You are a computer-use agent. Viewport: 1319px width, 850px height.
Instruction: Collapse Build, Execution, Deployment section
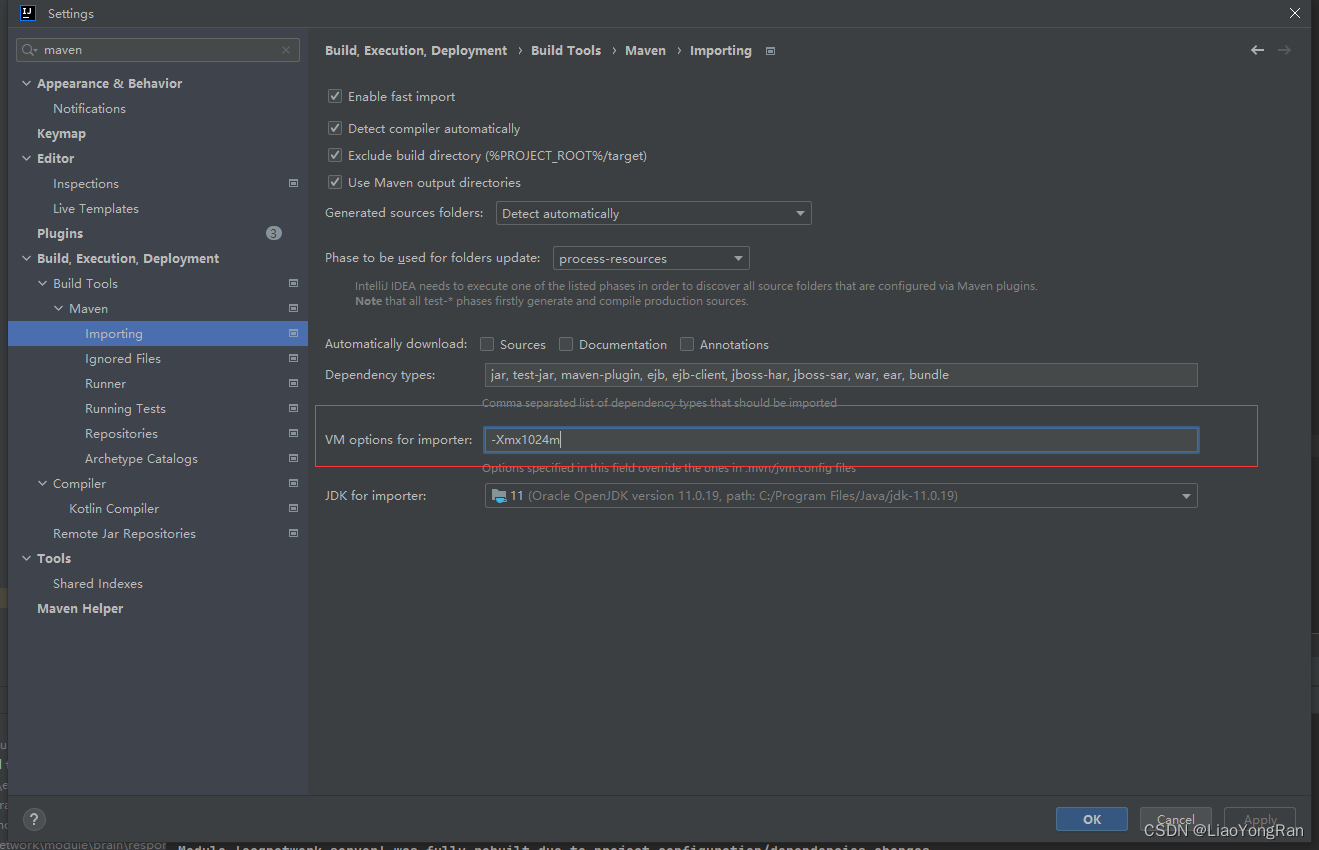point(27,259)
